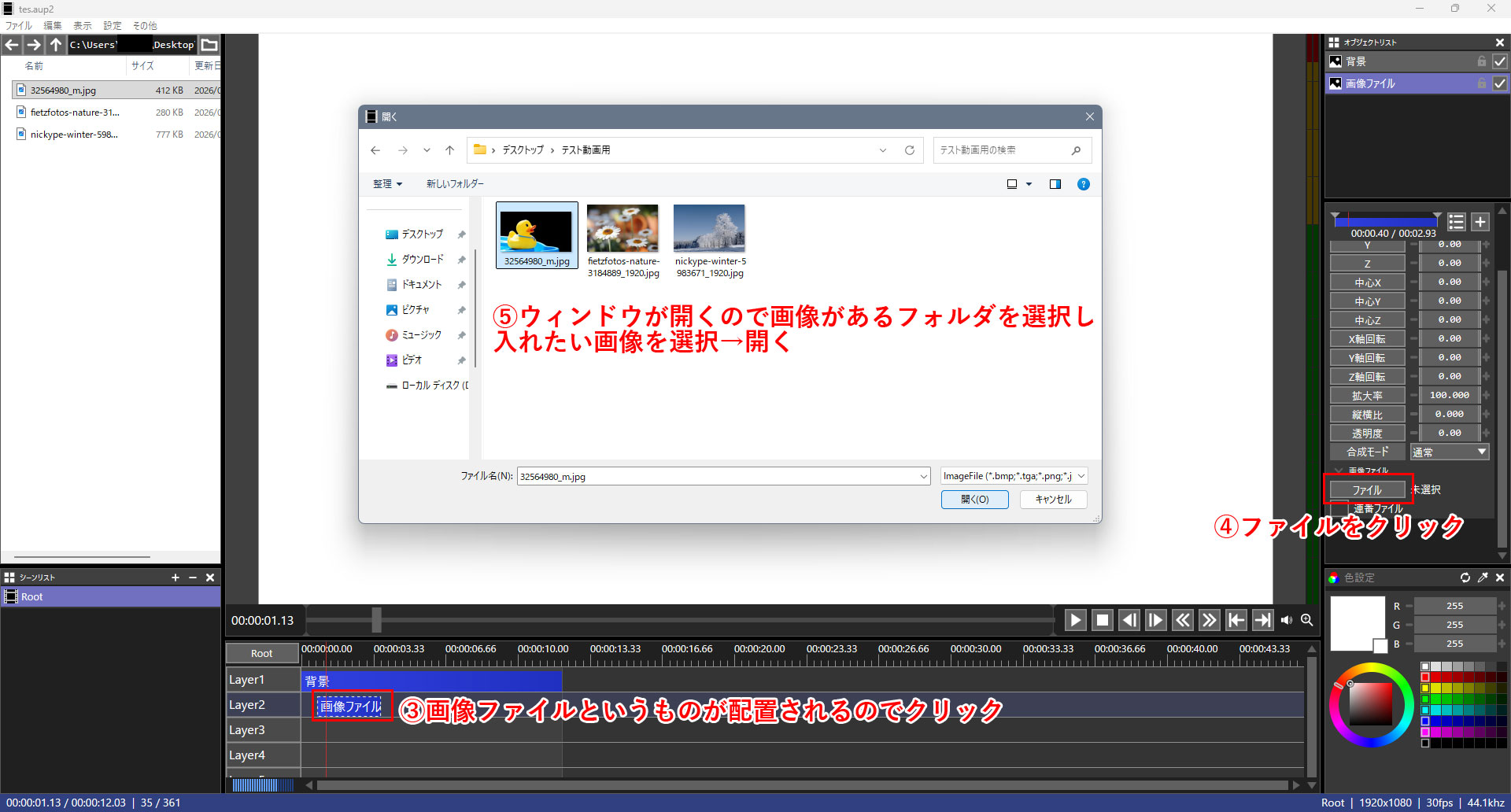The width and height of the screenshot is (1511, 812).
Task: Open the 合成モード dropdown
Action: pyautogui.click(x=1450, y=452)
